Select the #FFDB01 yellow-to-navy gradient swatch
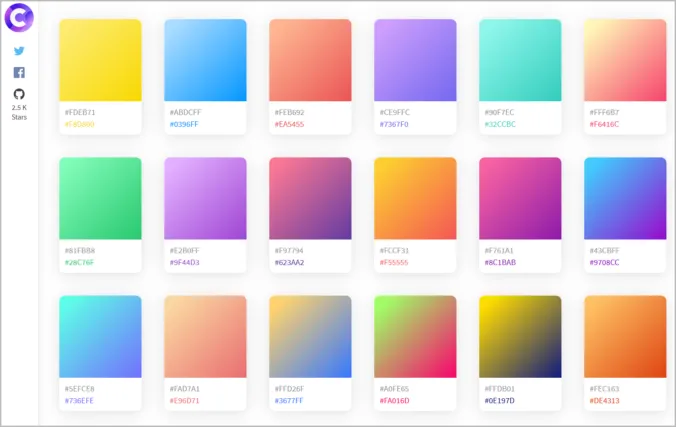 pyautogui.click(x=520, y=336)
